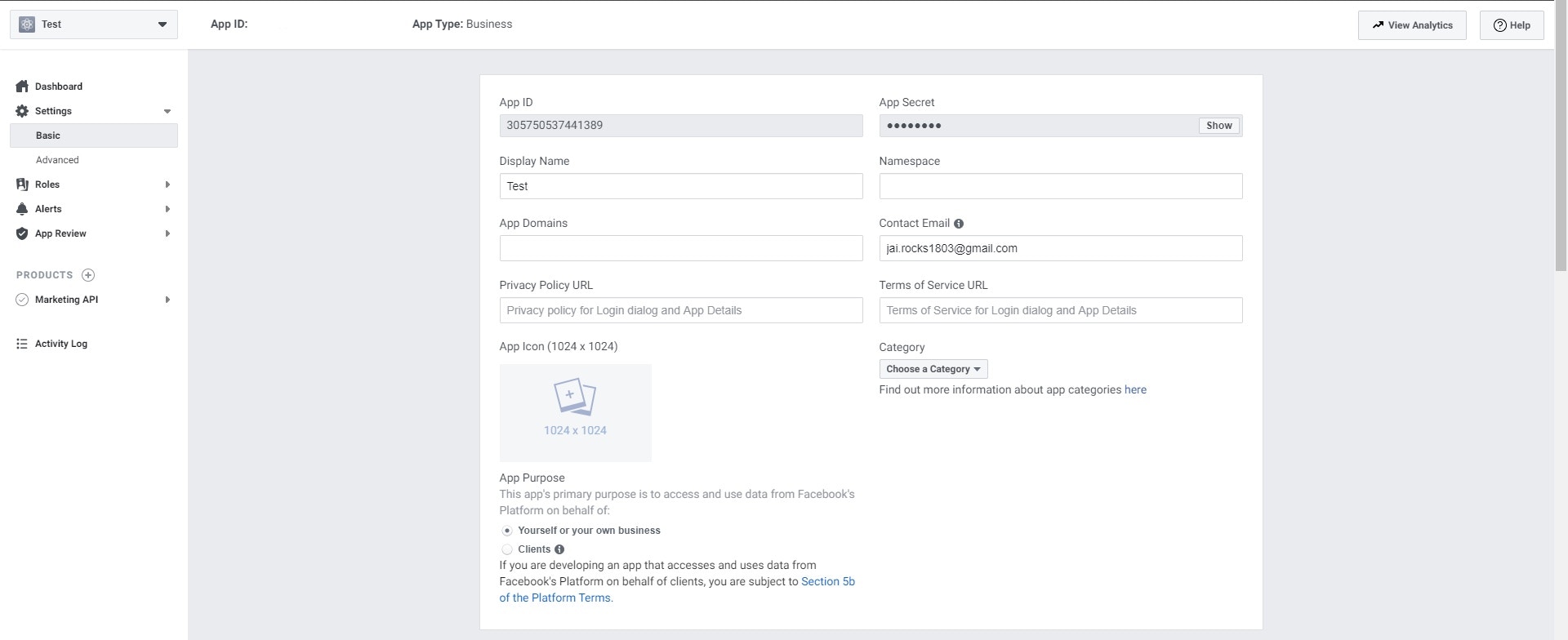The width and height of the screenshot is (1568, 640).
Task: Select the Basic settings item
Action: (94, 136)
